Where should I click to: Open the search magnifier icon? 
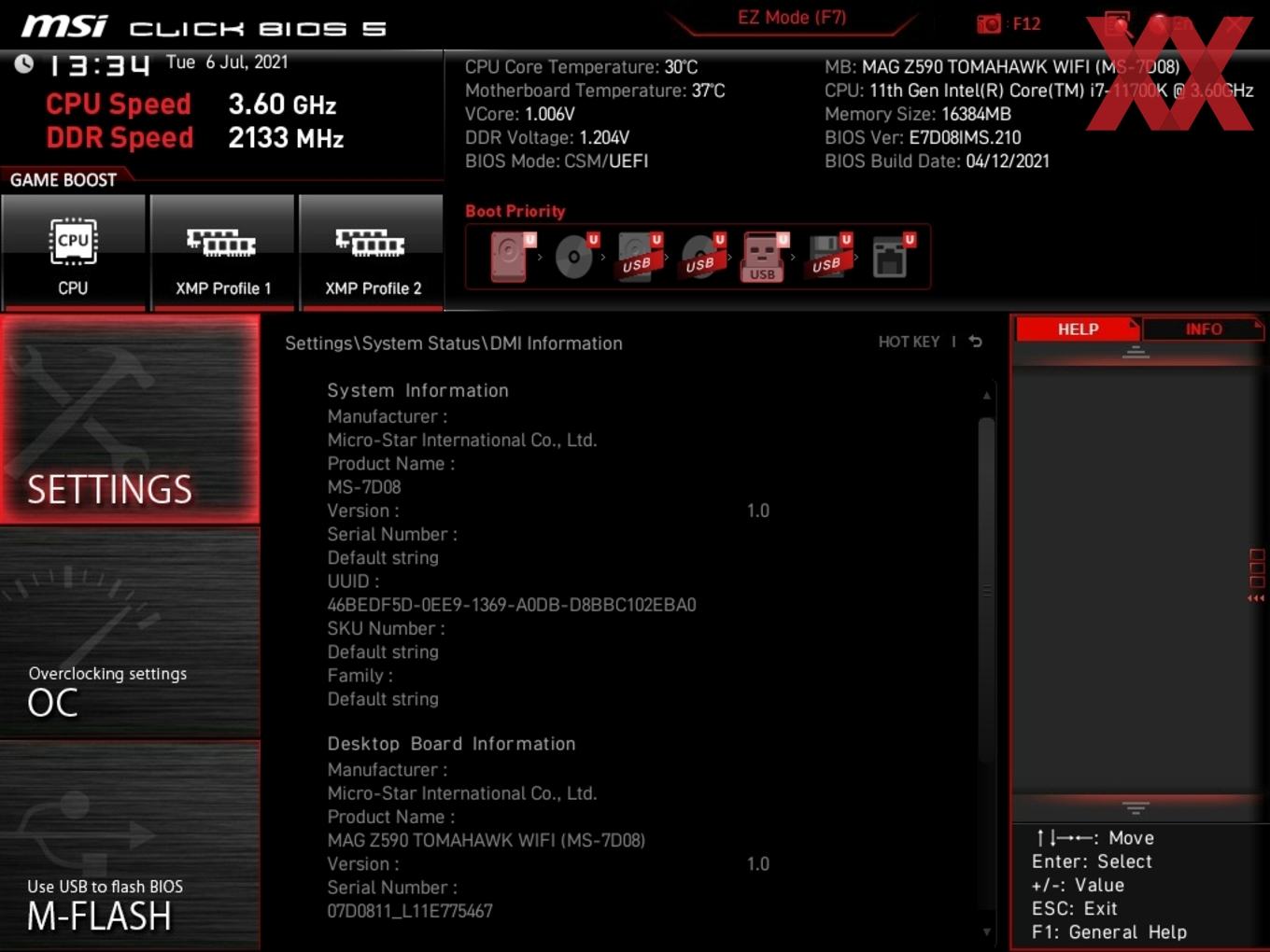point(1118,23)
